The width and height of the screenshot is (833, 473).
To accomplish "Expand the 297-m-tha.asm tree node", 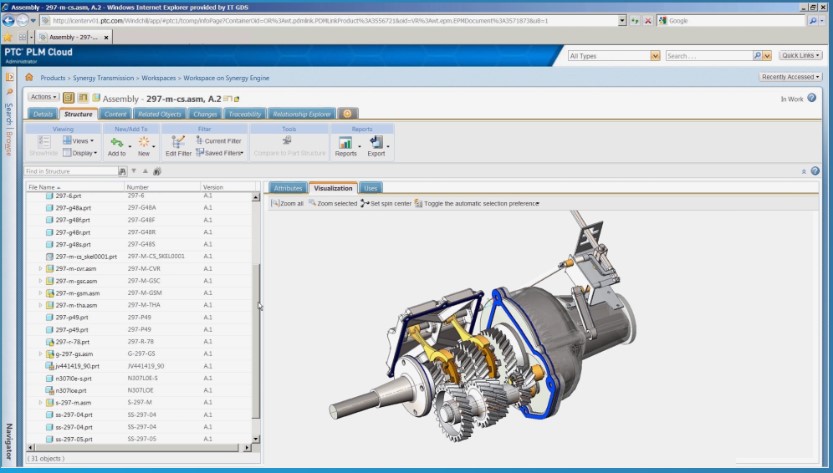I will (40, 305).
